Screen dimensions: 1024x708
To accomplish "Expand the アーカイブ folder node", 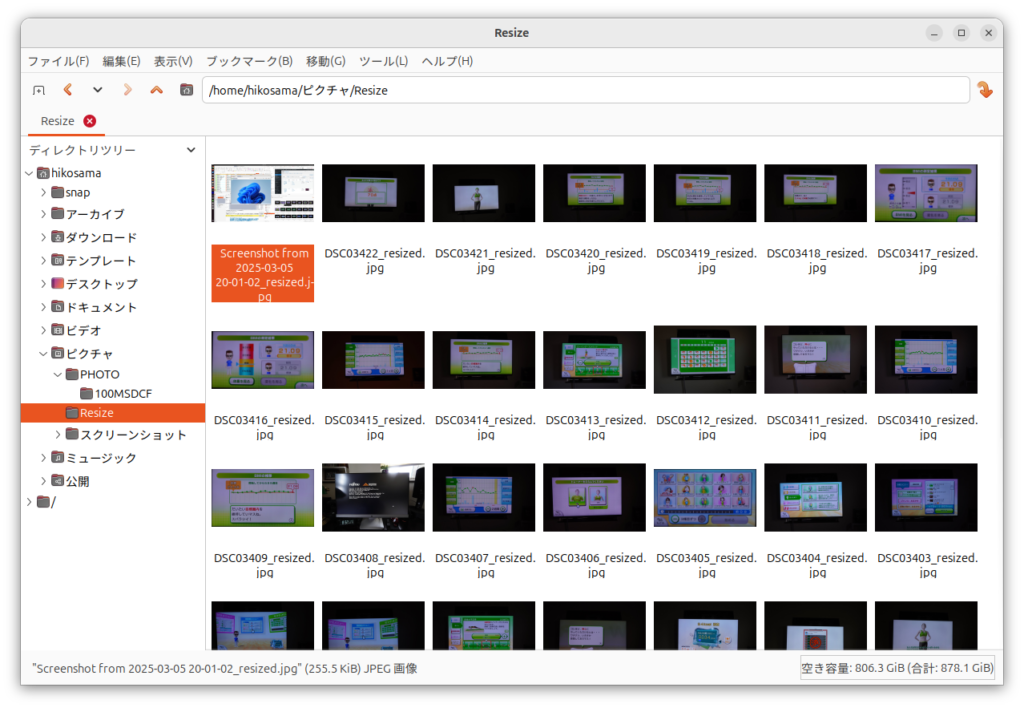I will pyautogui.click(x=44, y=214).
